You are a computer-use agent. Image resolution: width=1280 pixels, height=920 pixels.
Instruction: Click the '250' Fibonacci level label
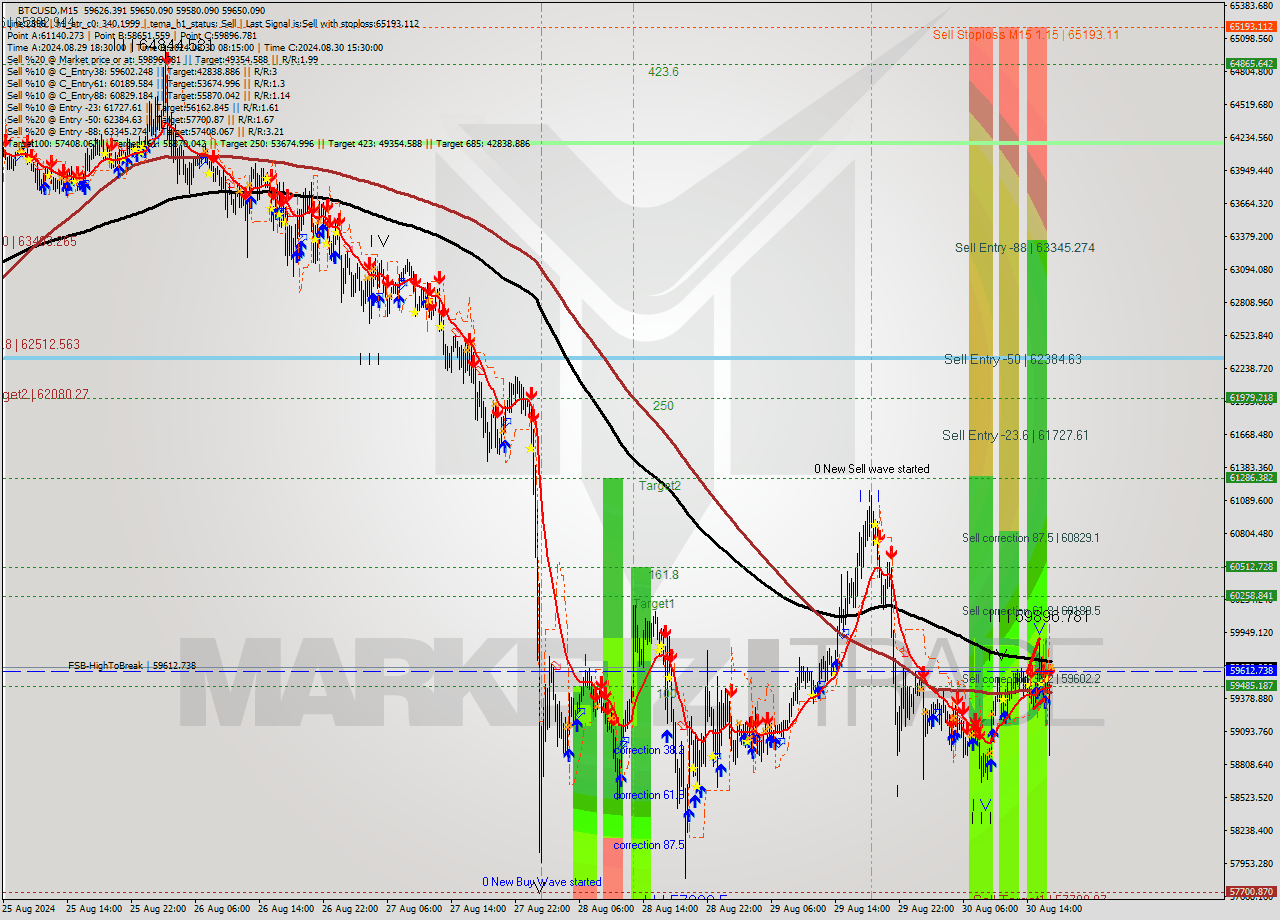pyautogui.click(x=663, y=406)
